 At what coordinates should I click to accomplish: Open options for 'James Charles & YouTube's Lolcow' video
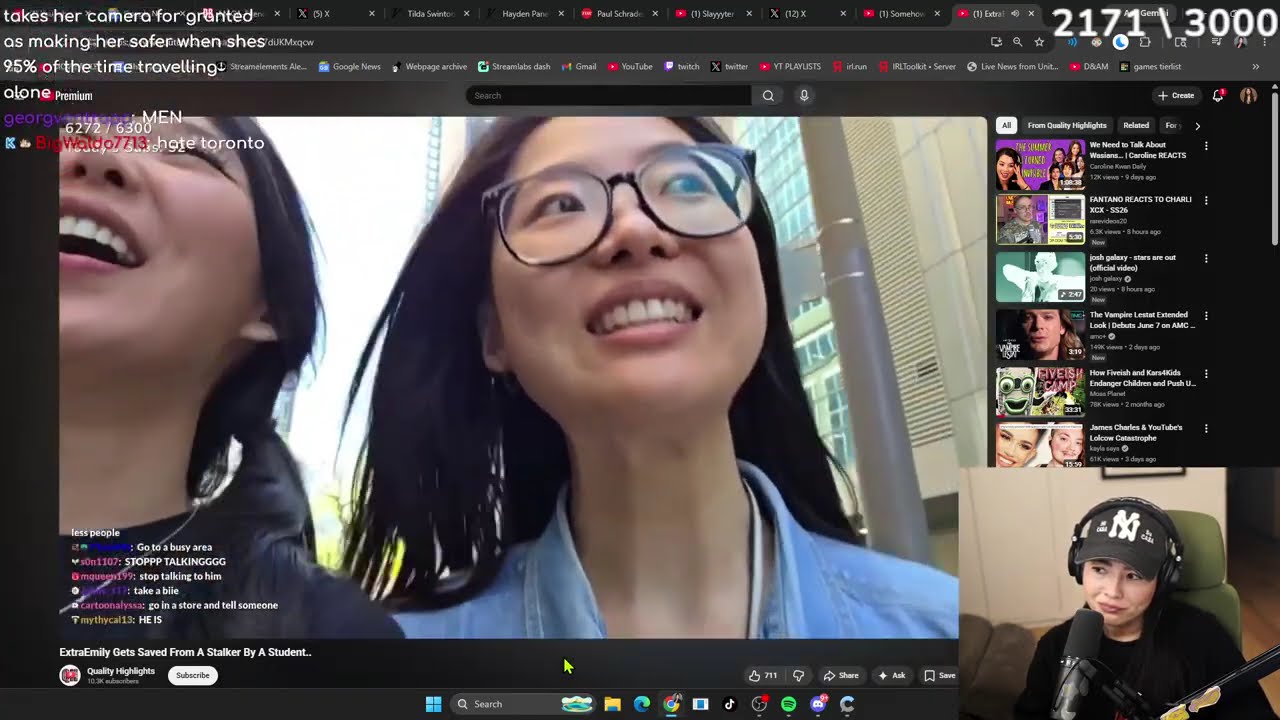click(x=1206, y=428)
